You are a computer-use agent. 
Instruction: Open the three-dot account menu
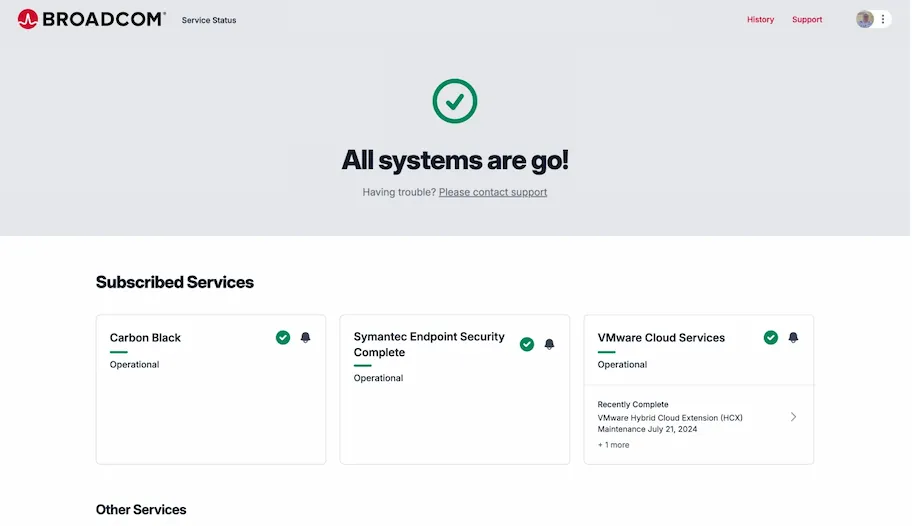pos(882,19)
